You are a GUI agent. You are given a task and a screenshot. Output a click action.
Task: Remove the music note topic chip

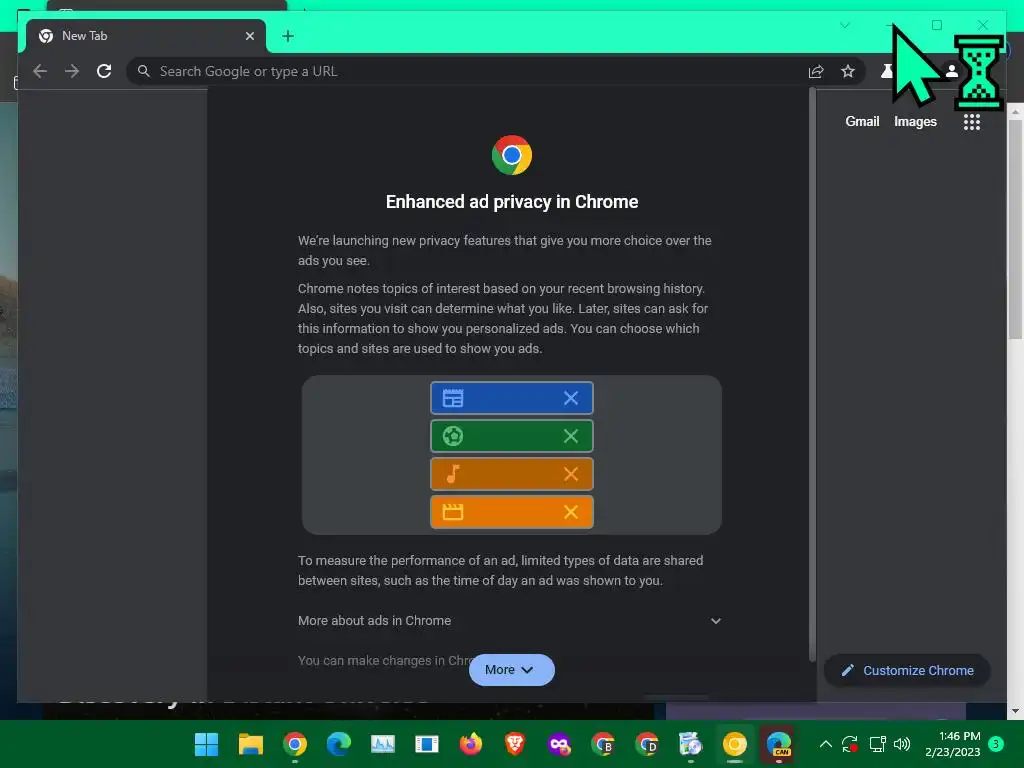point(571,473)
